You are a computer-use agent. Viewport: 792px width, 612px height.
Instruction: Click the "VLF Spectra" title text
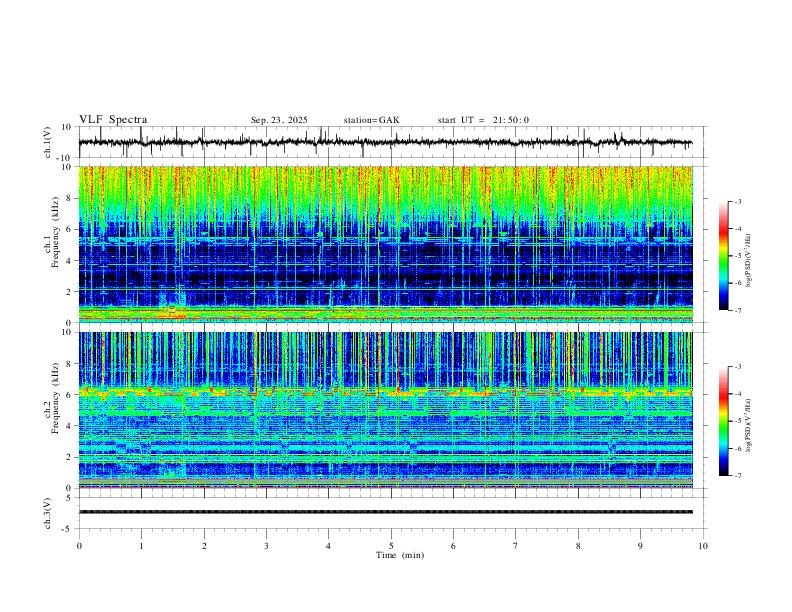point(113,120)
